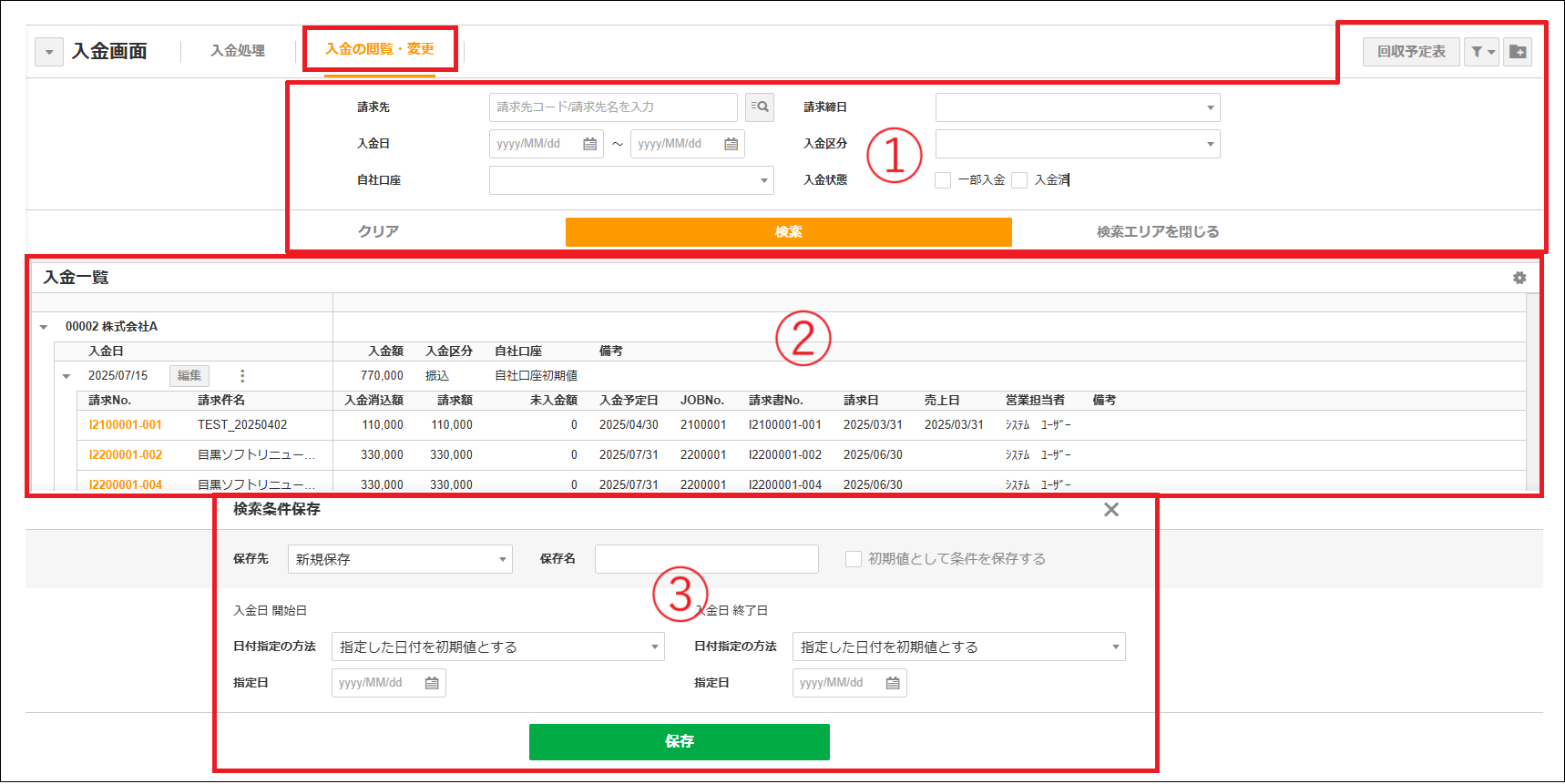Image resolution: width=1565 pixels, height=784 pixels.
Task: Click the green 保存 button
Action: 679,741
